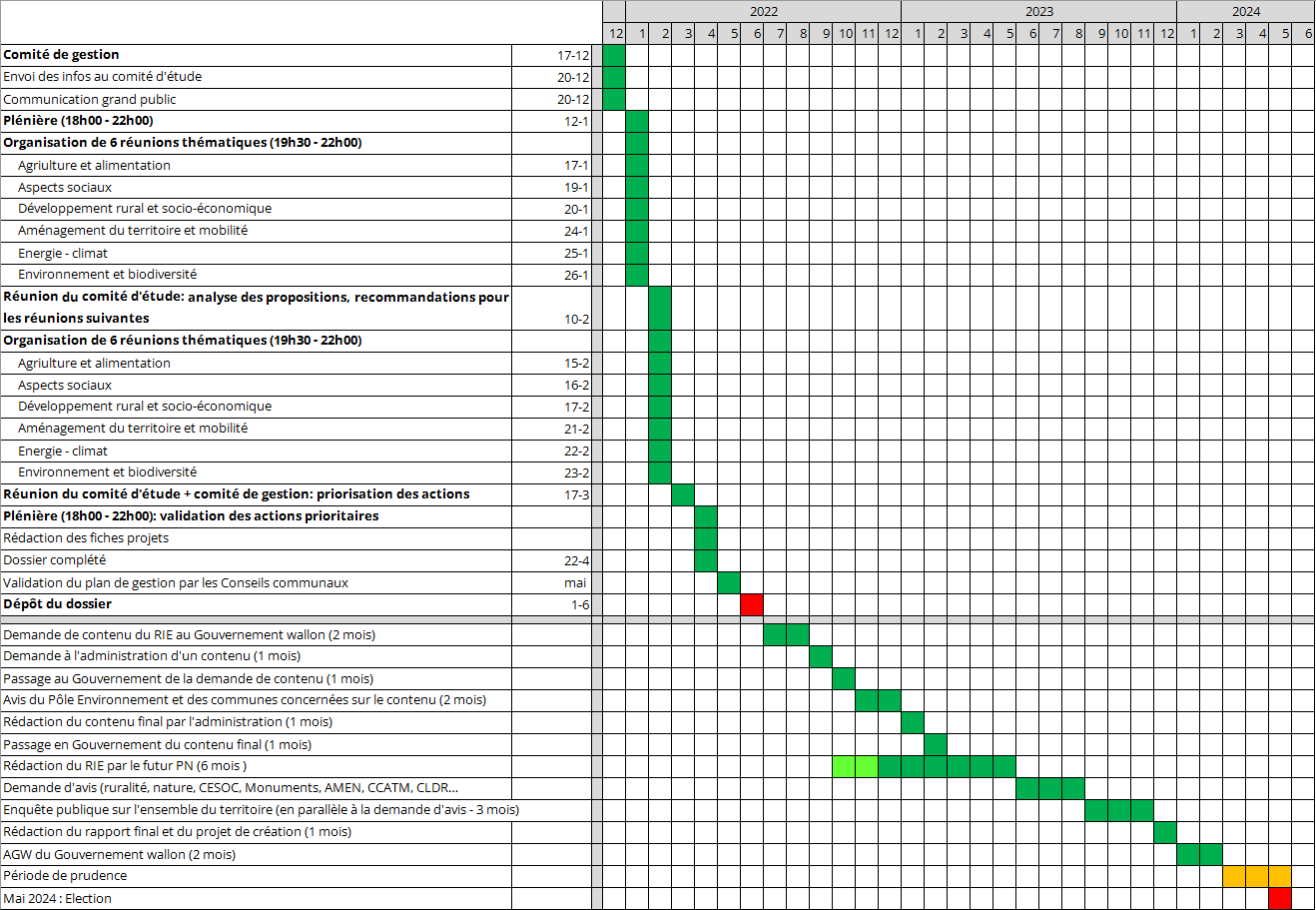This screenshot has height=910, width=1316.
Task: Click the "Période de prudence" task label
Action: pos(65,876)
